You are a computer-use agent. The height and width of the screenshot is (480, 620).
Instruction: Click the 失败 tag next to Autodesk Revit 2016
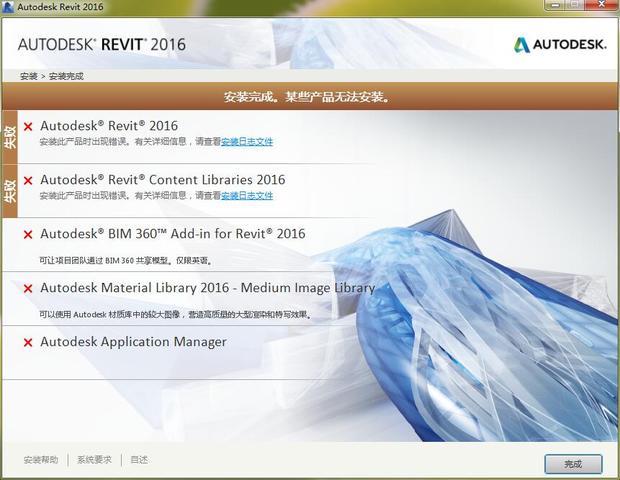(10, 135)
